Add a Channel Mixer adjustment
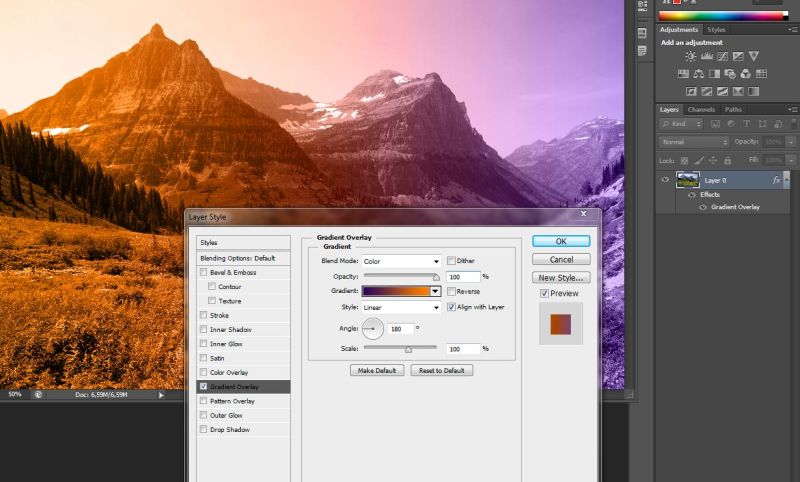The image size is (800, 482). (x=745, y=74)
